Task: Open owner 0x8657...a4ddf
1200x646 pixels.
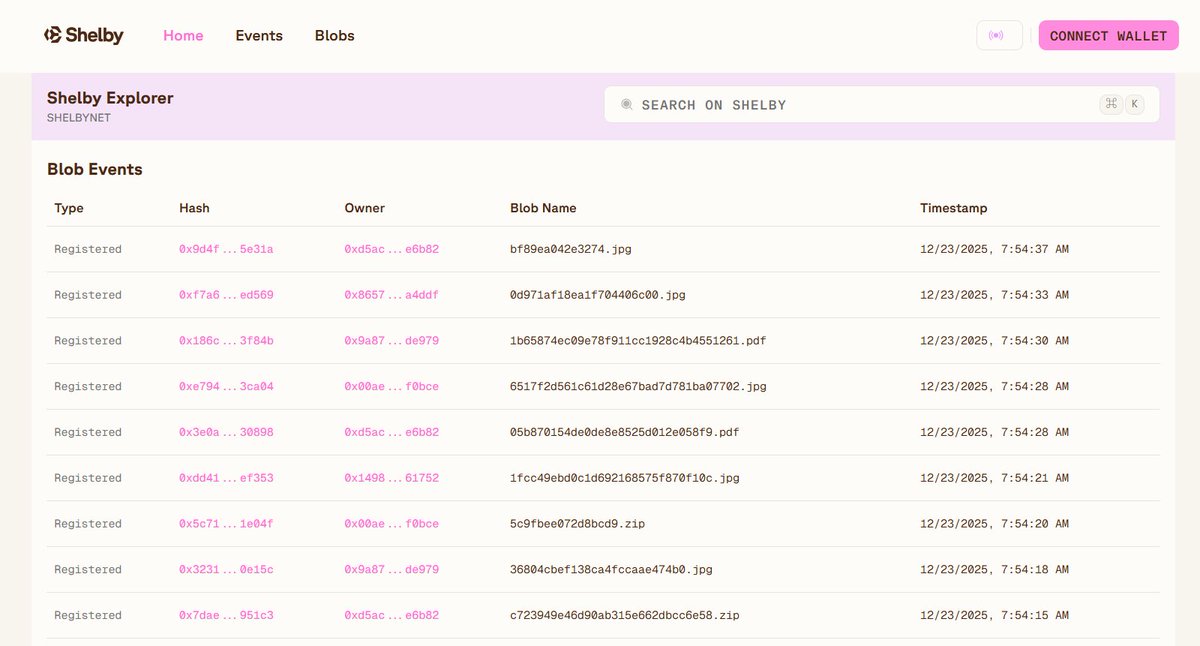Action: pos(392,295)
